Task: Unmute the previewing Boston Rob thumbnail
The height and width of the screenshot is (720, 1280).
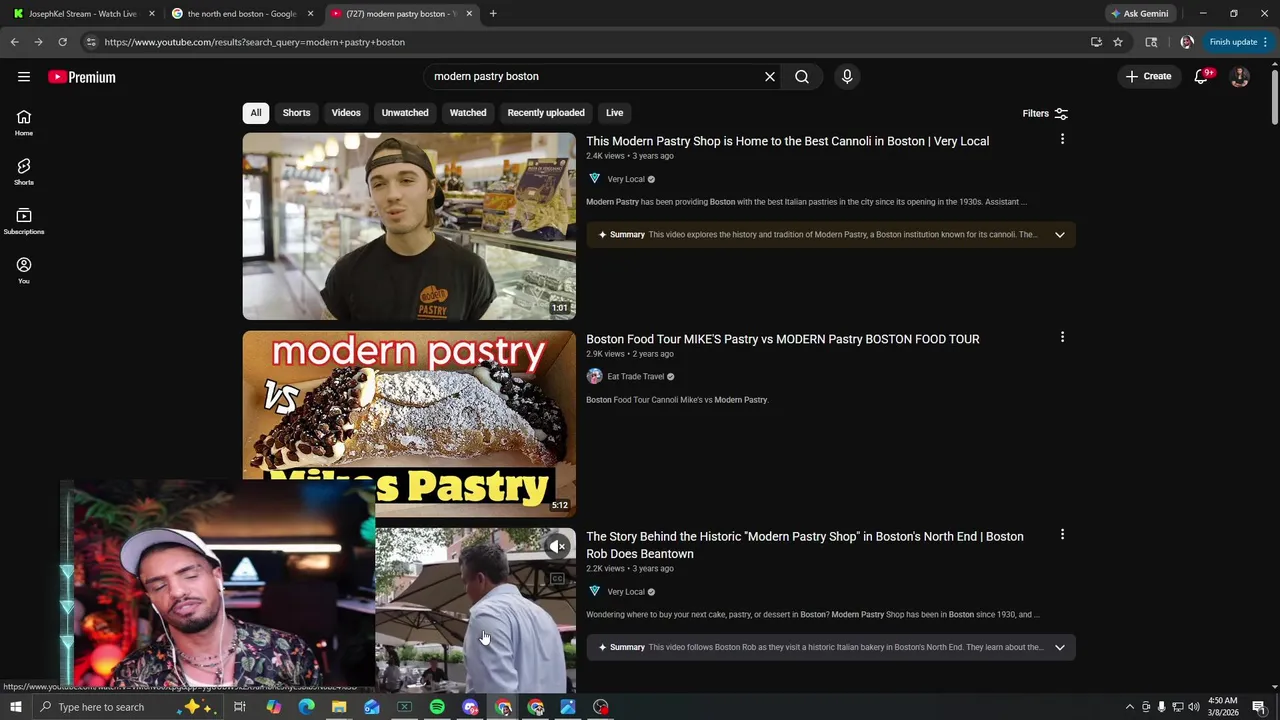Action: point(557,546)
